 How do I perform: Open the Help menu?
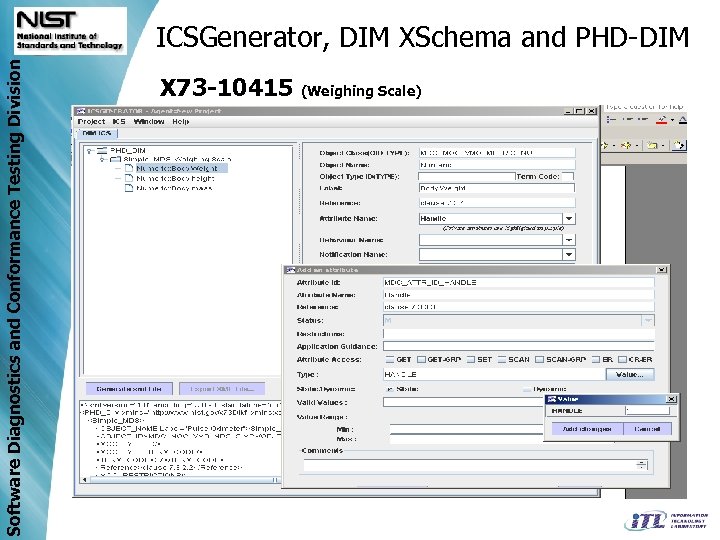(x=180, y=121)
